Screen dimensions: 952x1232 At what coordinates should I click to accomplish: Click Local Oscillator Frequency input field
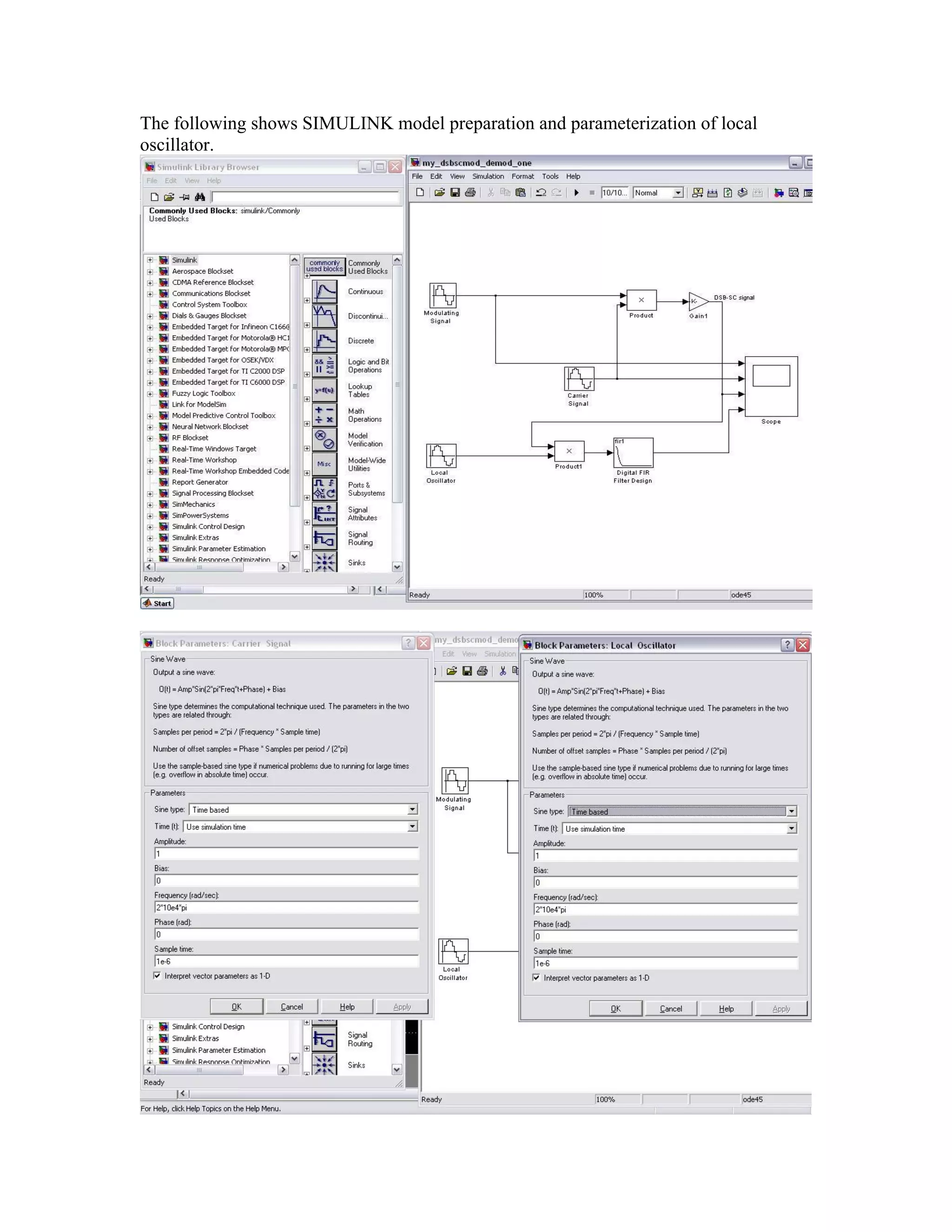(x=665, y=909)
